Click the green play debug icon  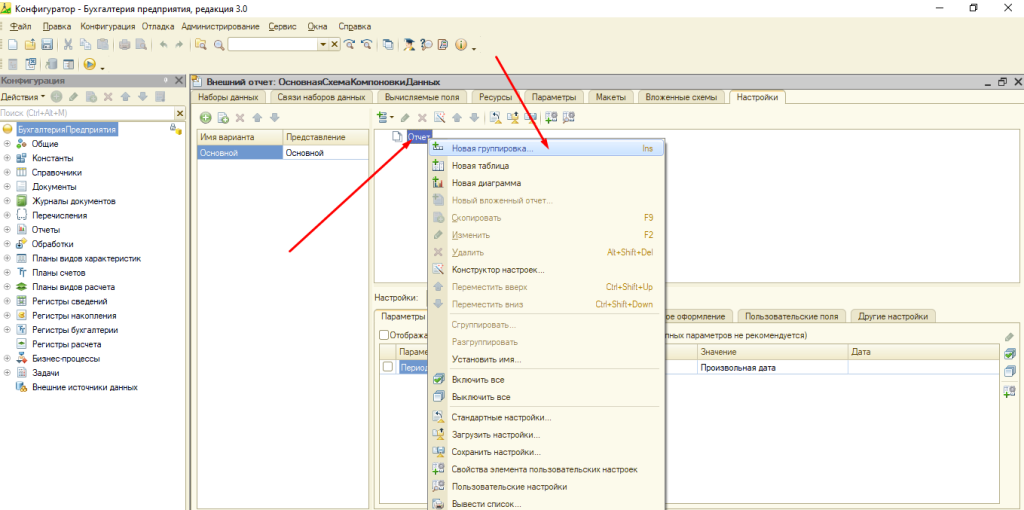89,64
